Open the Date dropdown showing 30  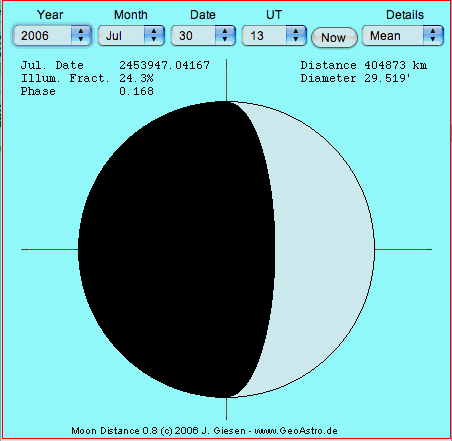203,35
